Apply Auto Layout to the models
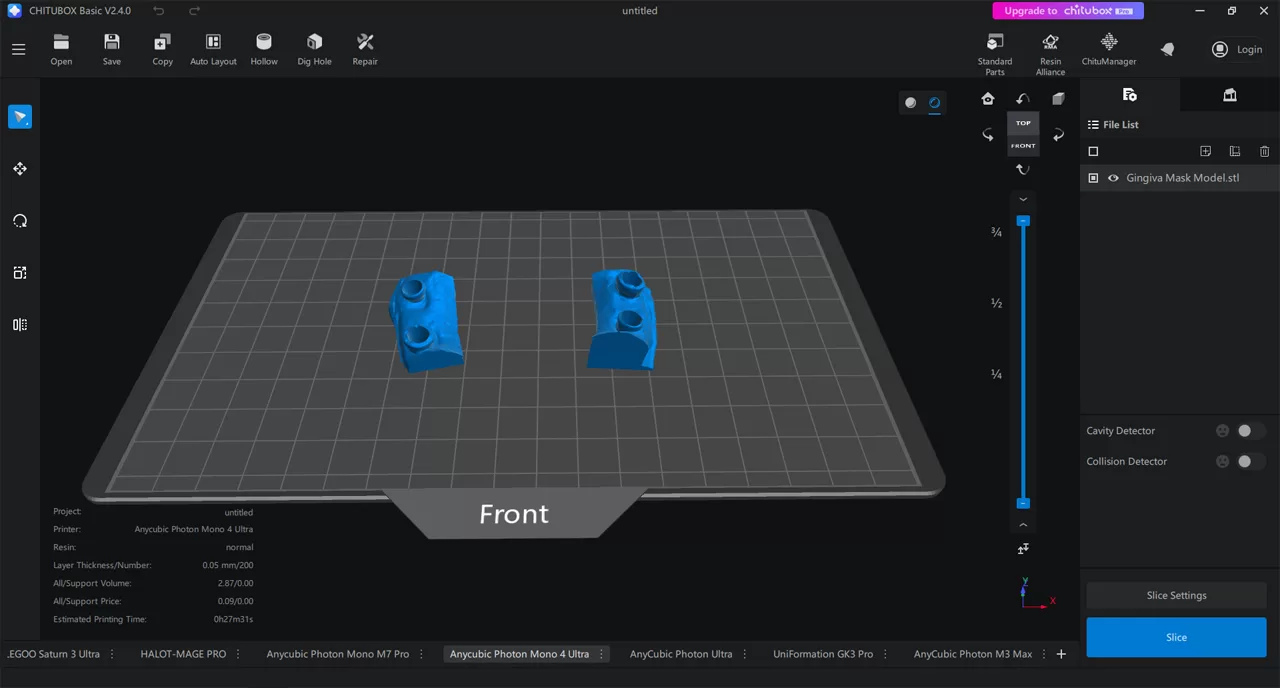Image resolution: width=1280 pixels, height=688 pixels. pyautogui.click(x=213, y=47)
